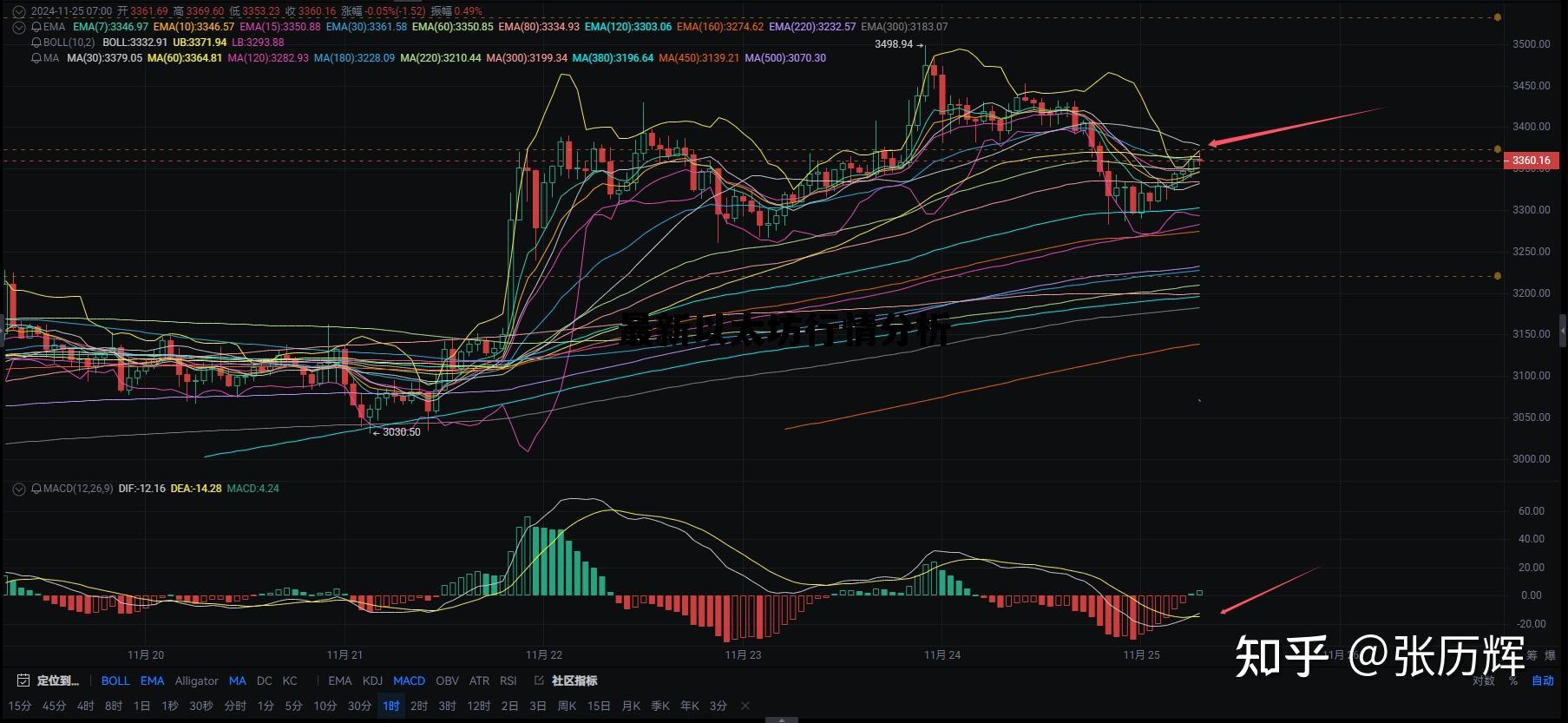Collapse the OHLC info row chevron

pos(18,11)
